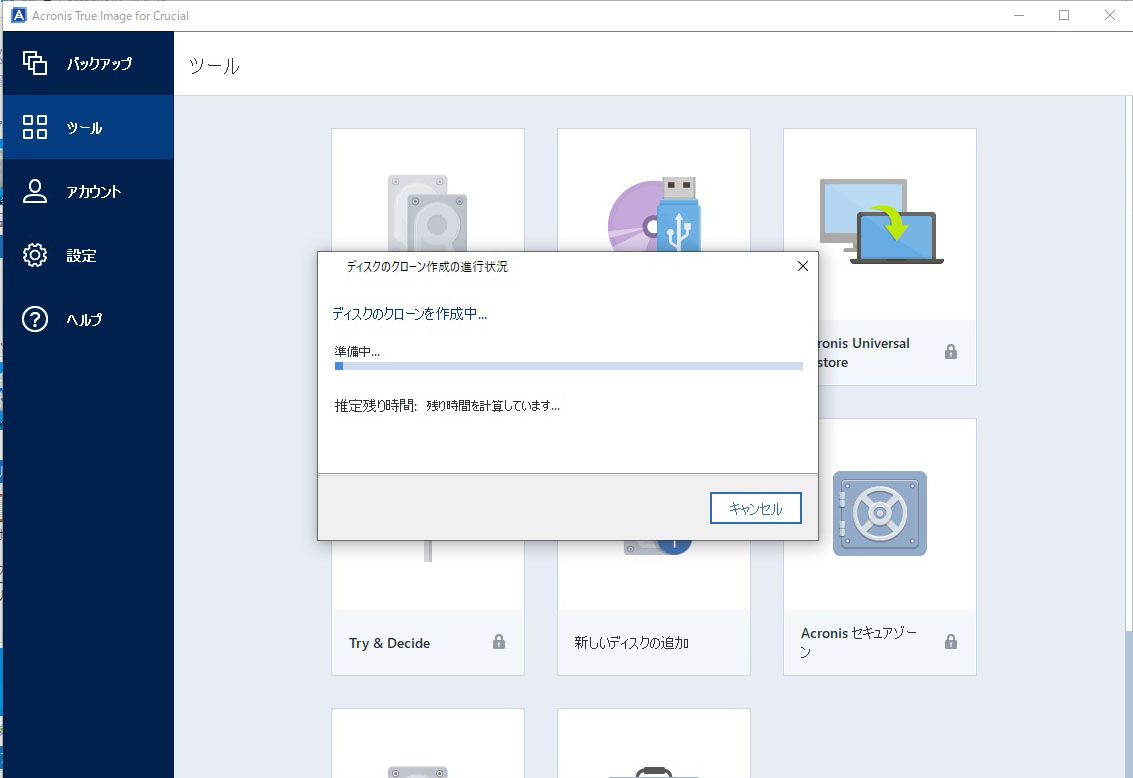Maximize the Acronis True Image window
Viewport: 1133px width, 778px height.
1064,15
